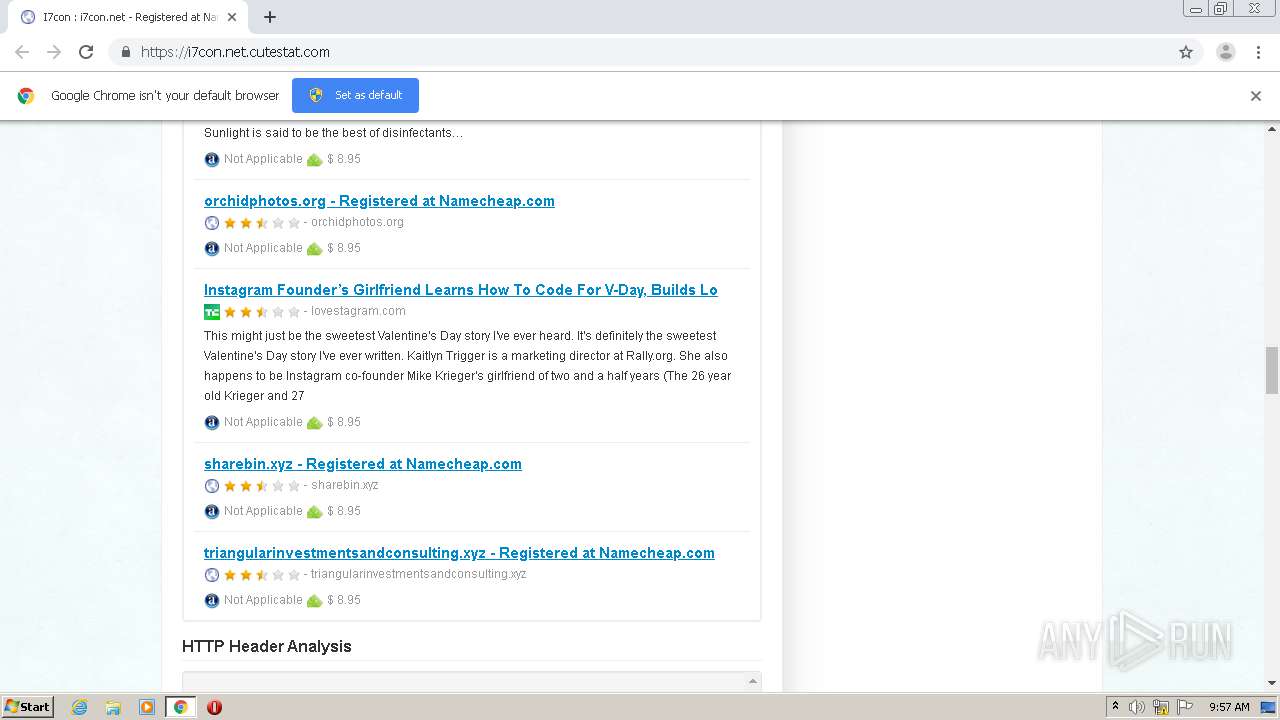Click worth money icon under orchidphotos.org
This screenshot has height=720, width=1280.
[314, 249]
